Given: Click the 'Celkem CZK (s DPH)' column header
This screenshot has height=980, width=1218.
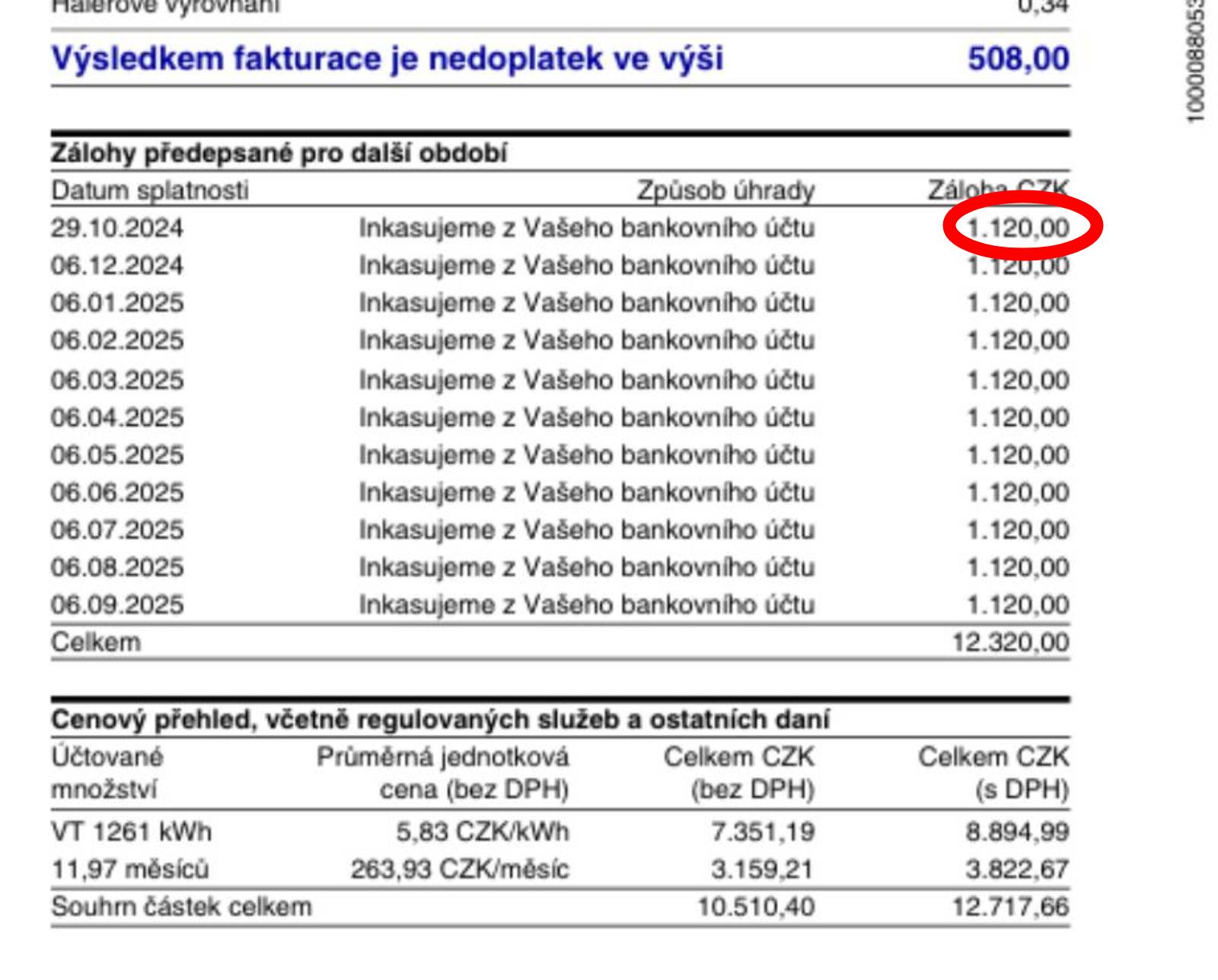Looking at the screenshot, I should click(x=994, y=774).
